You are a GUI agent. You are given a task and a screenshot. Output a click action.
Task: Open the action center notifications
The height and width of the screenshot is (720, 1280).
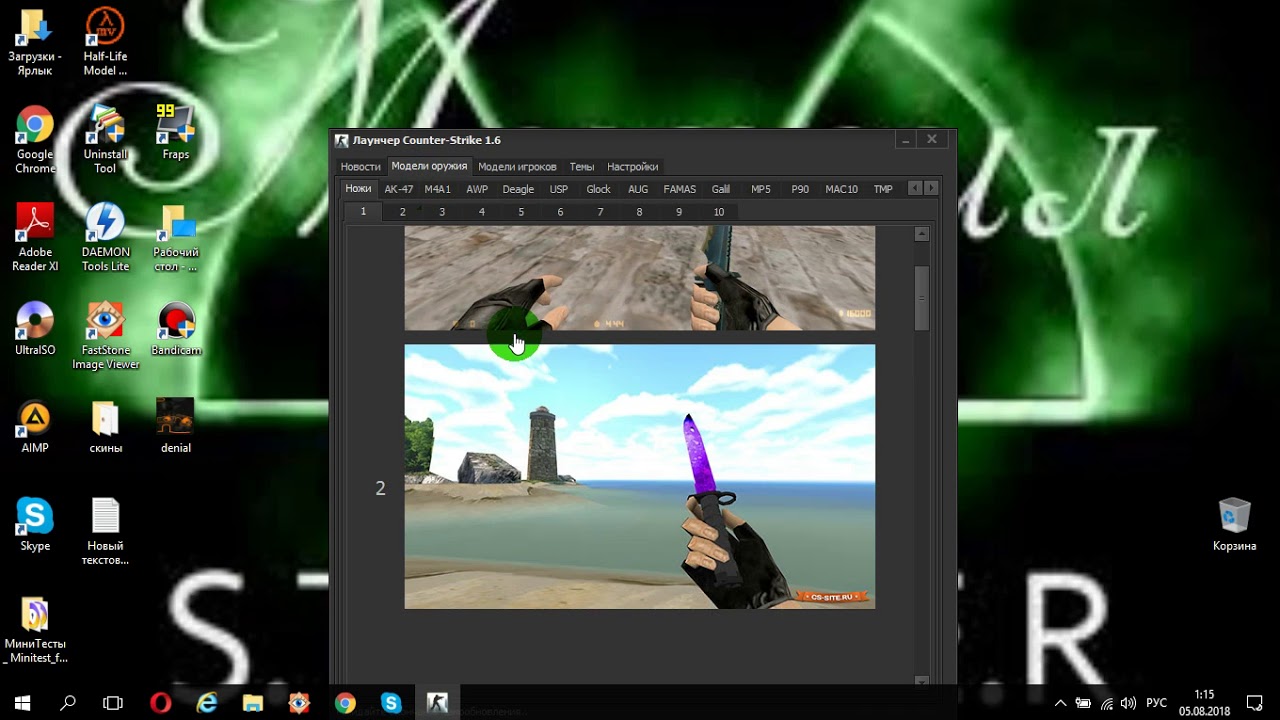point(1255,703)
